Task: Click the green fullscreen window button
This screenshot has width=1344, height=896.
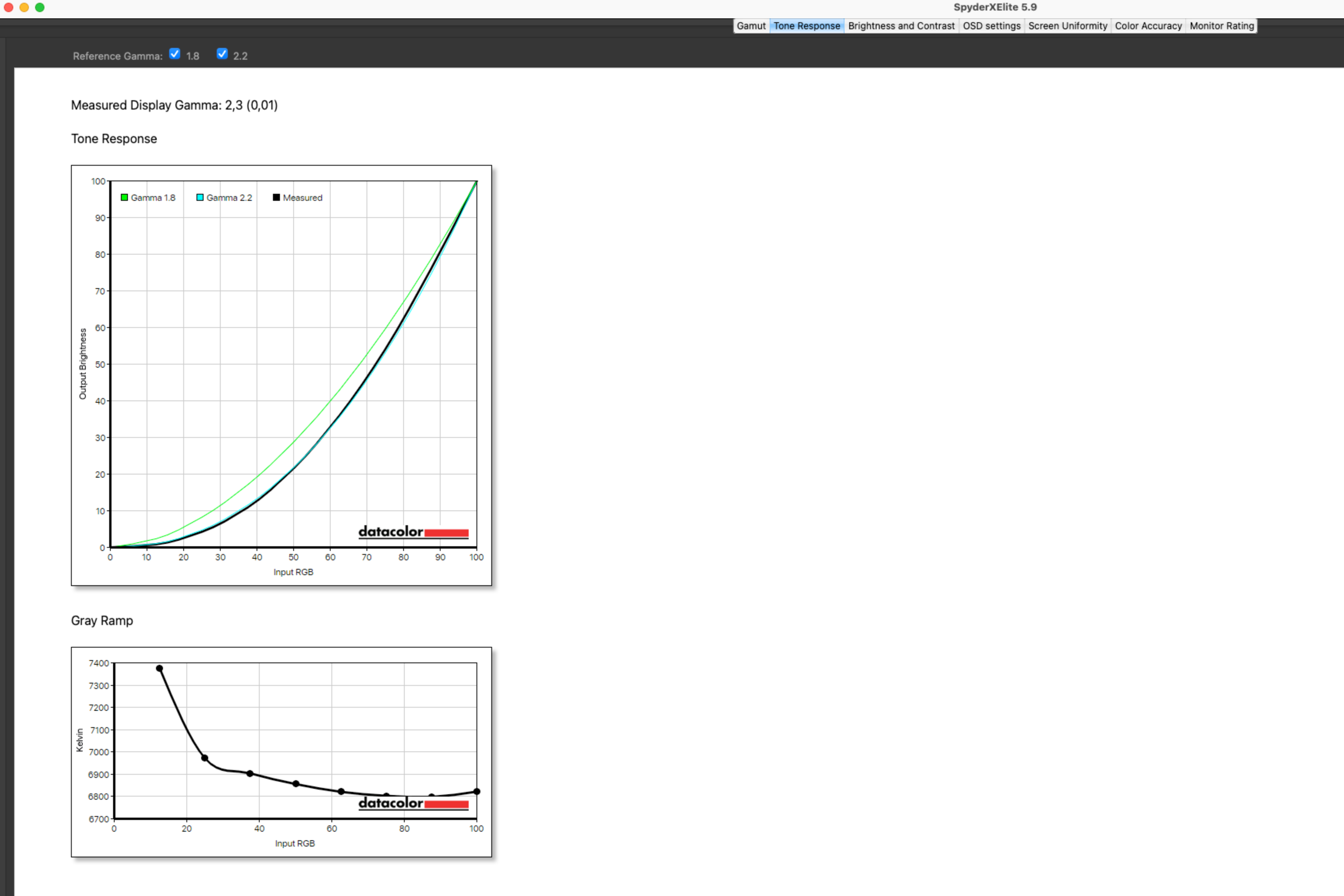Action: point(39,7)
